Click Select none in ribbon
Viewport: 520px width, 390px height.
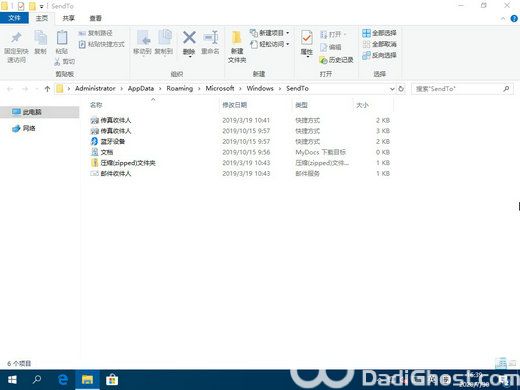pos(379,44)
